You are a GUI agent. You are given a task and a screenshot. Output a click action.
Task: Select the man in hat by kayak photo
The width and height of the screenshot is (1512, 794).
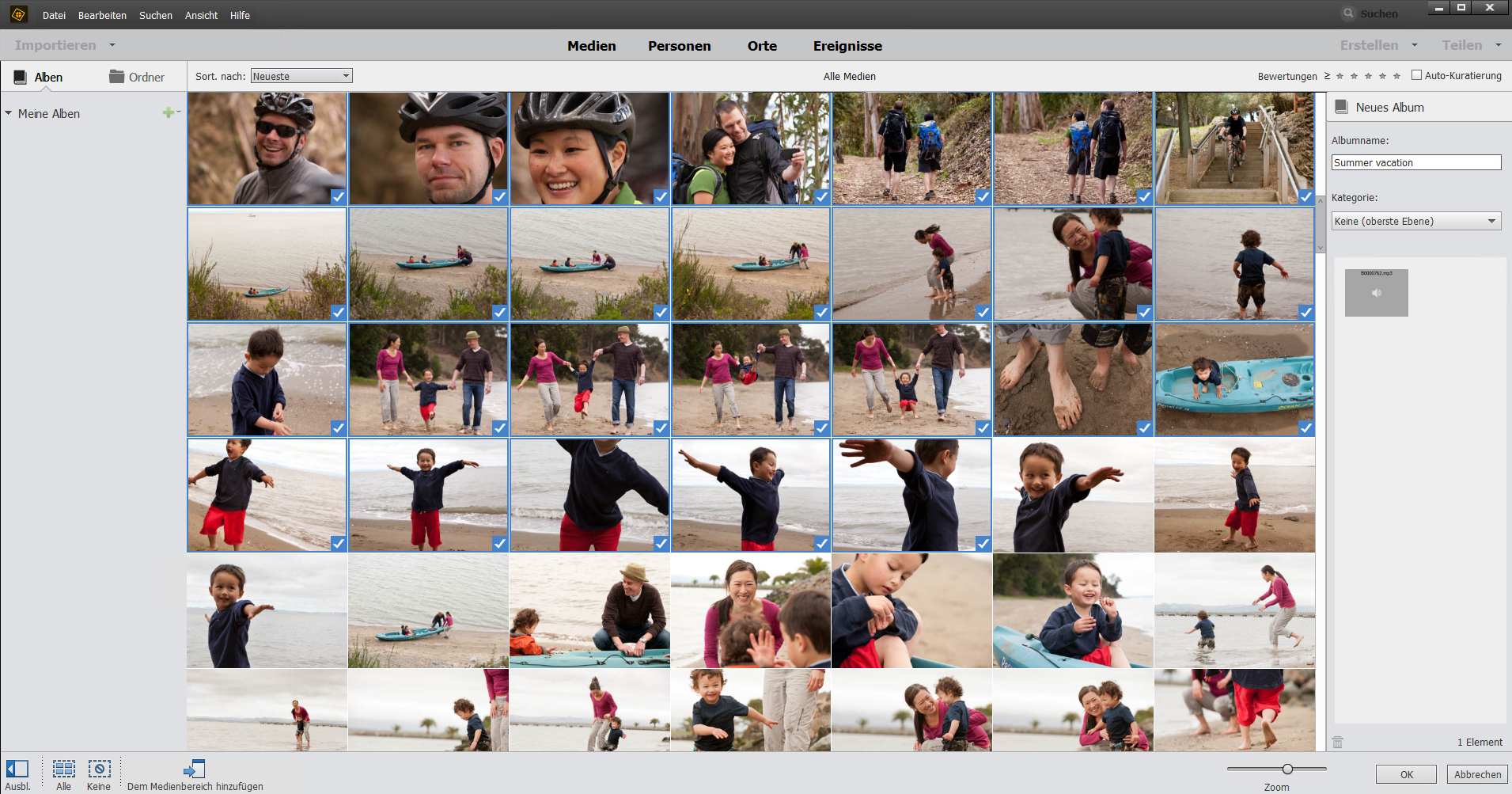click(x=589, y=610)
